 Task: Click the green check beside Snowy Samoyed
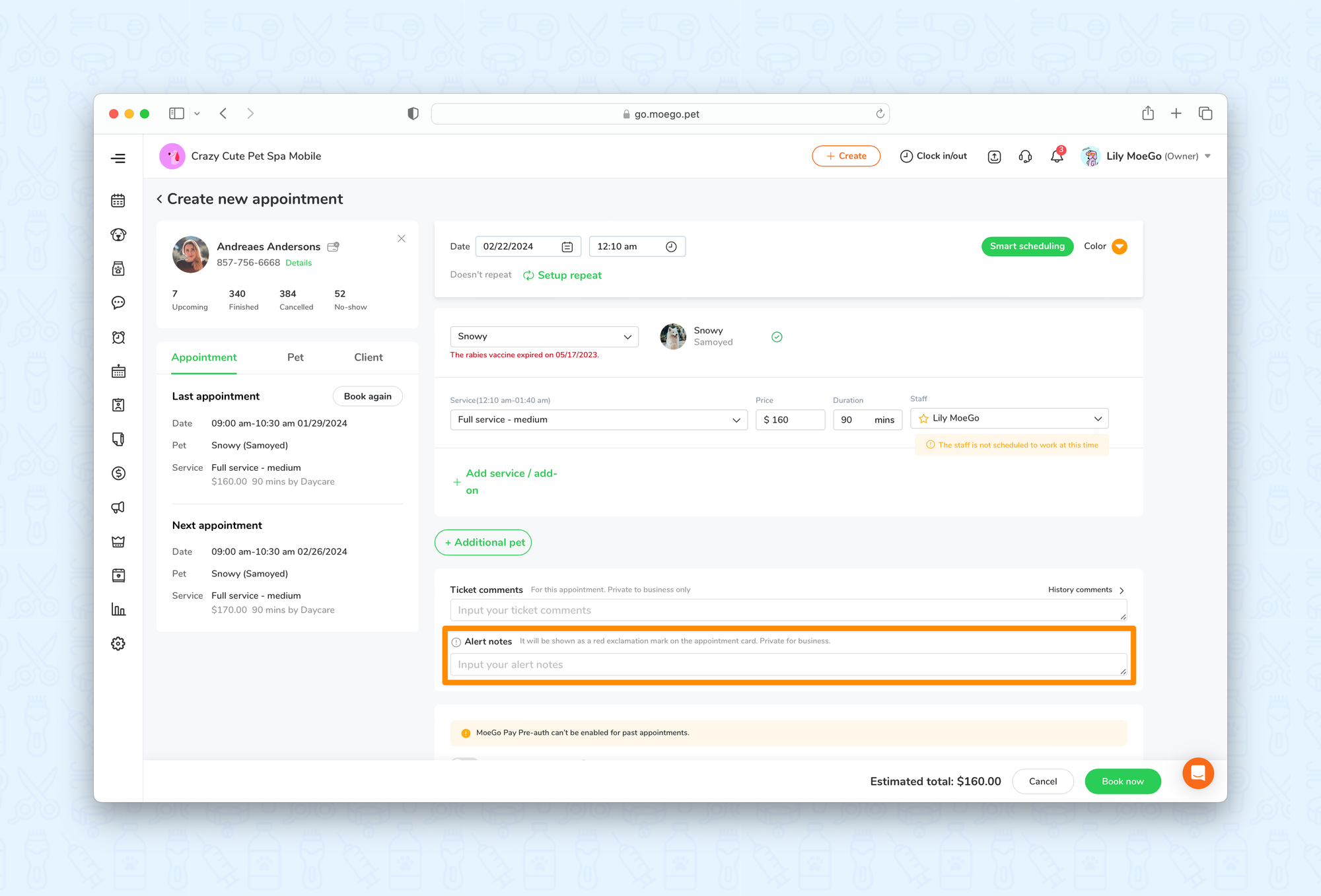click(777, 337)
